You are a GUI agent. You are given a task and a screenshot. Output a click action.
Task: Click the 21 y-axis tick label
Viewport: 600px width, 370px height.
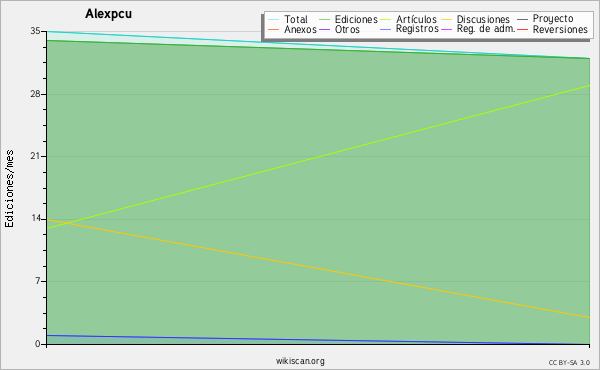click(36, 156)
